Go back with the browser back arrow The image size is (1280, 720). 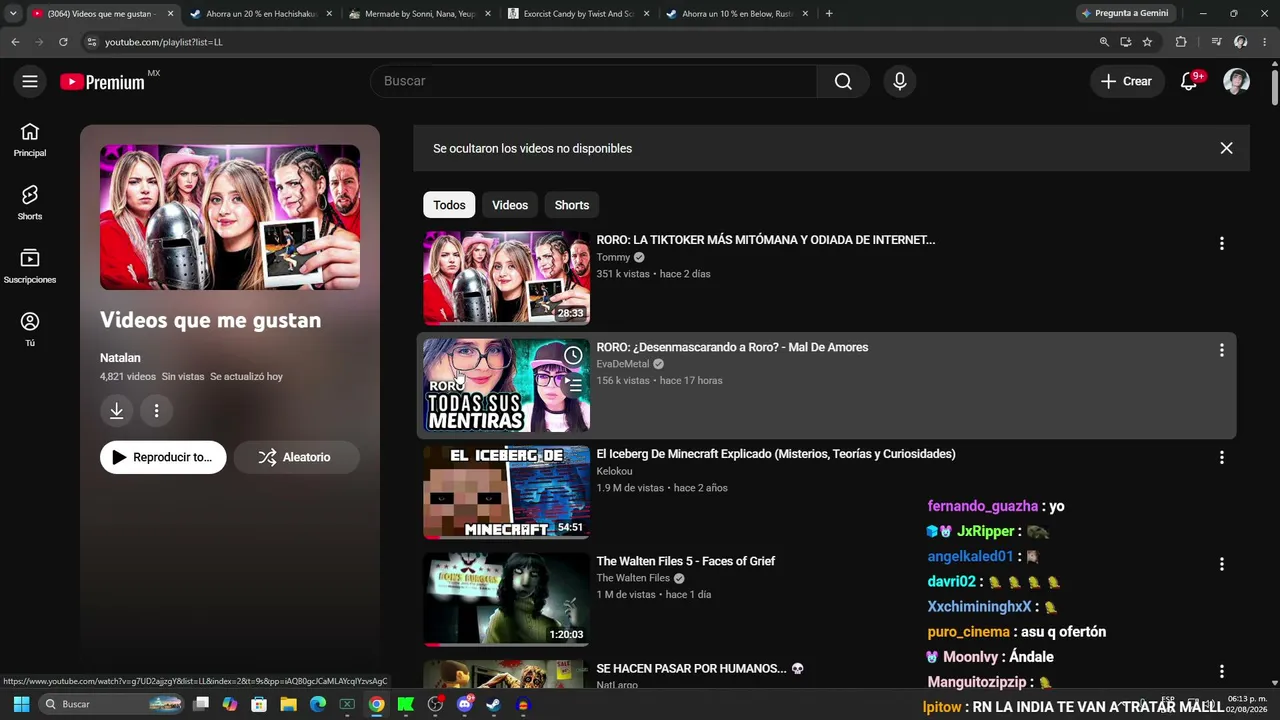(15, 42)
